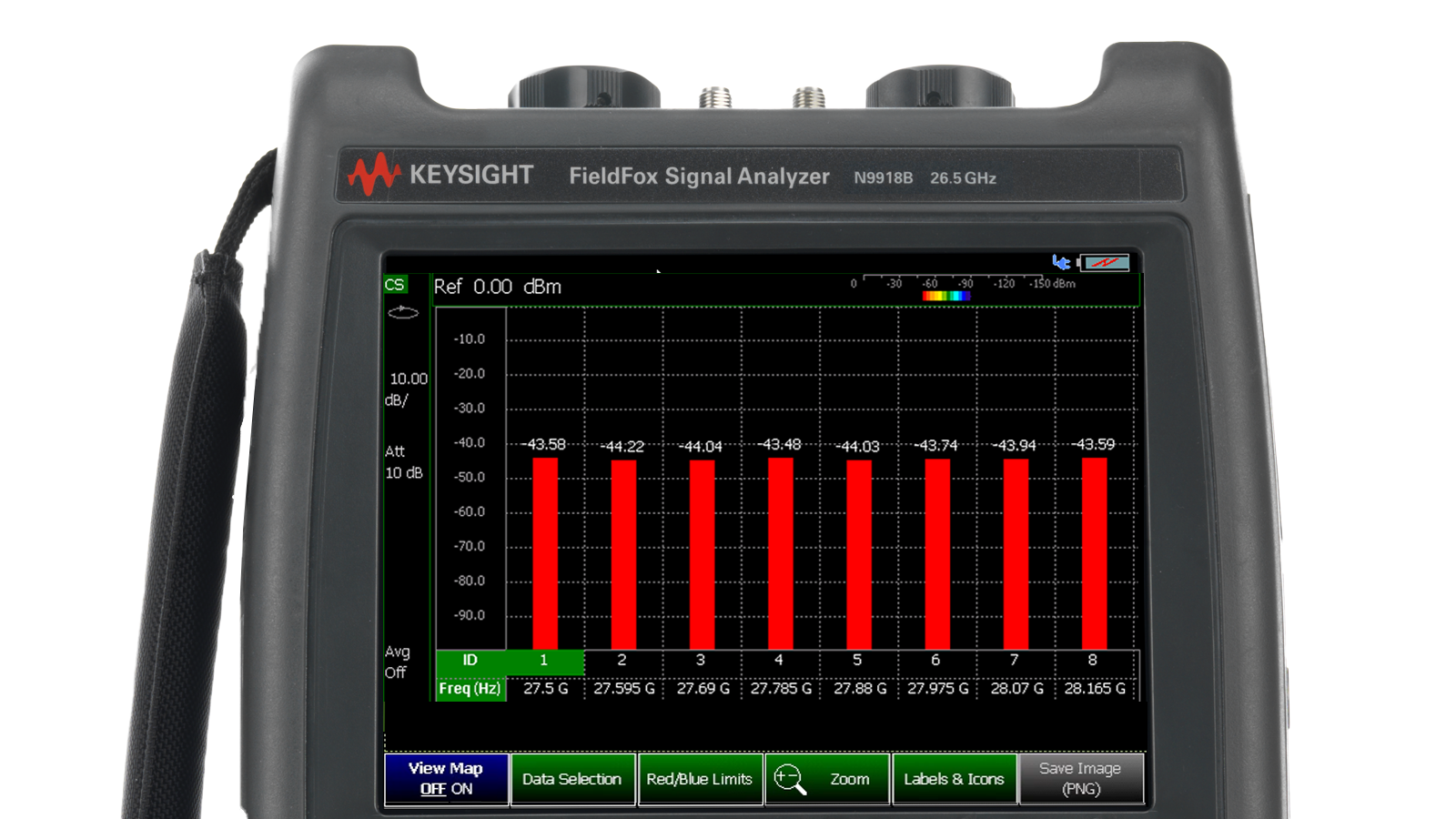
Task: Click the CS indicator label
Action: (x=395, y=285)
